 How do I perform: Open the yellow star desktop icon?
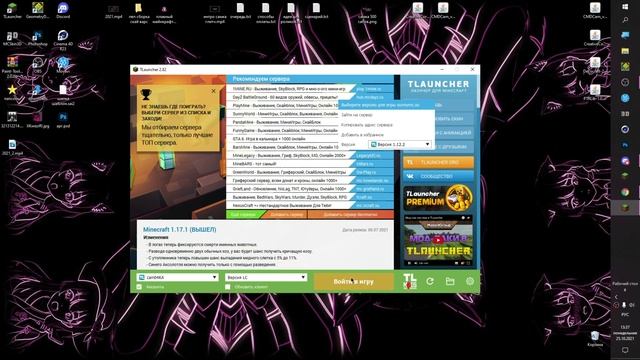pyautogui.click(x=12, y=92)
